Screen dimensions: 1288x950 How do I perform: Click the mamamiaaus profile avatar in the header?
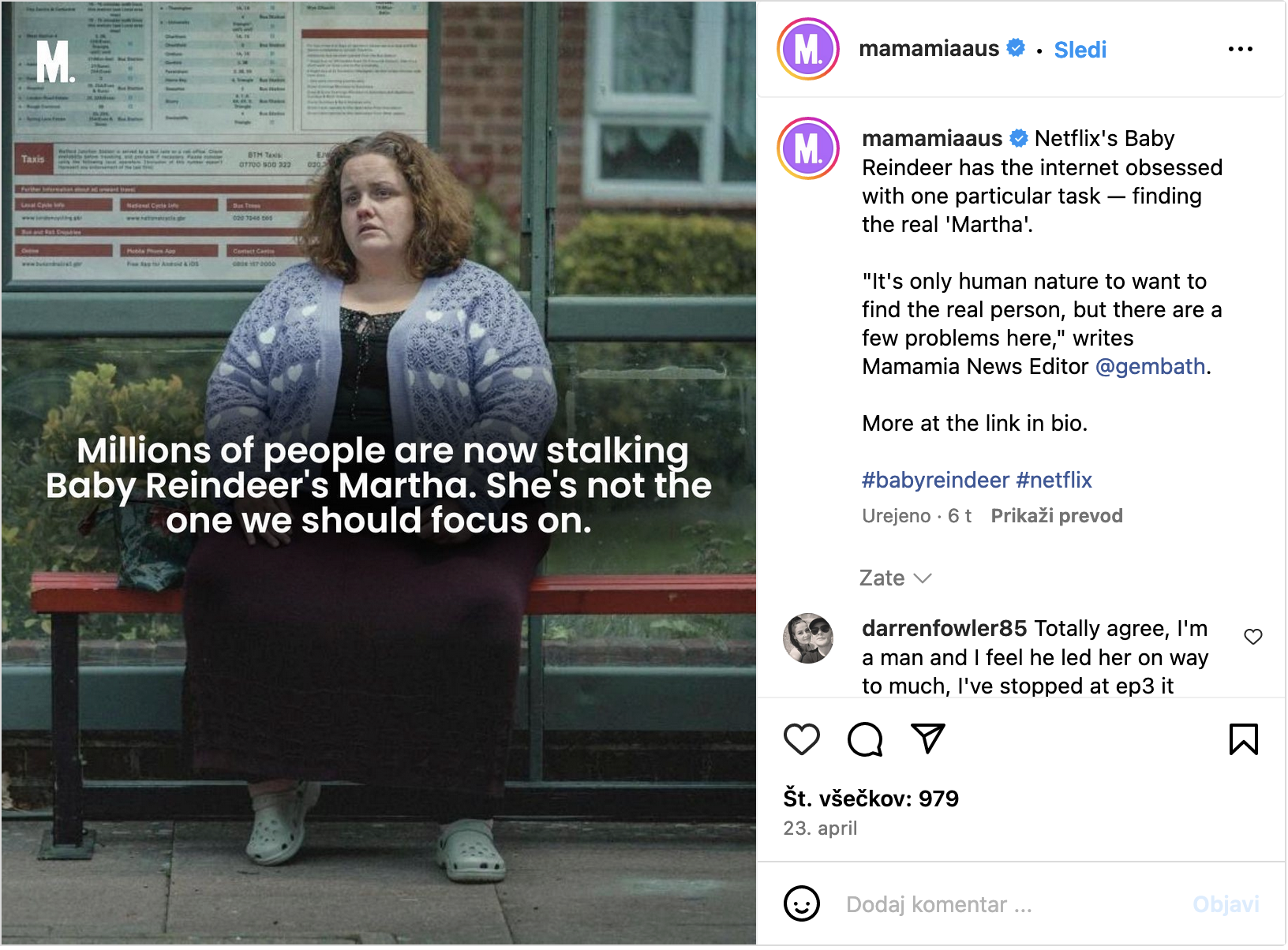807,49
